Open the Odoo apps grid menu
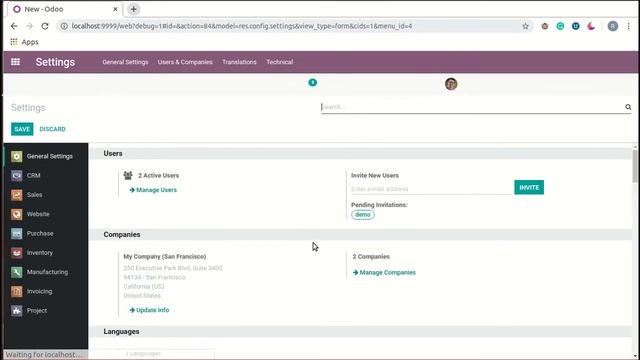Viewport: 640px width, 360px height. [x=16, y=62]
